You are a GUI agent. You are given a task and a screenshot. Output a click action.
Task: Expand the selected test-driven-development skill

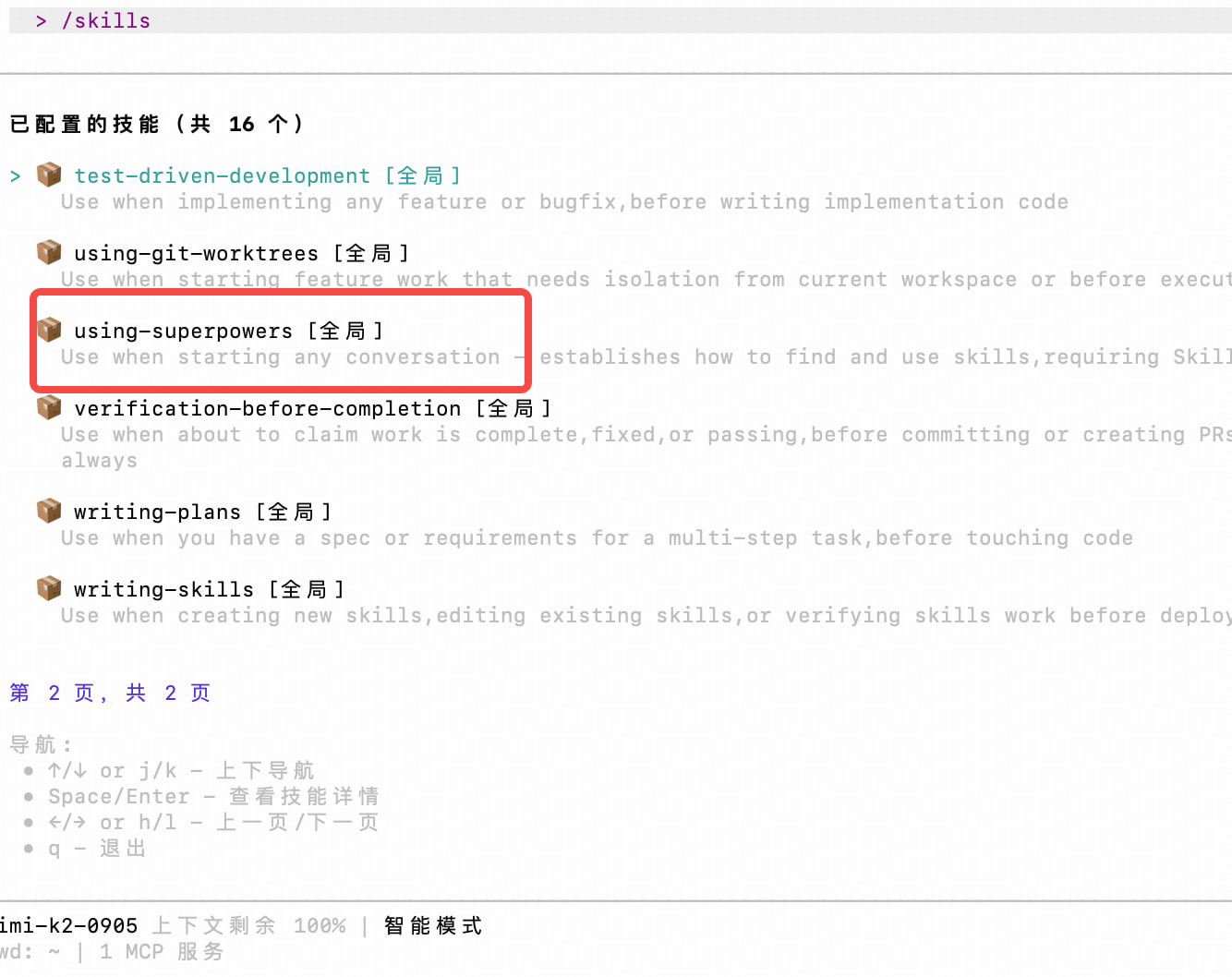(x=222, y=175)
